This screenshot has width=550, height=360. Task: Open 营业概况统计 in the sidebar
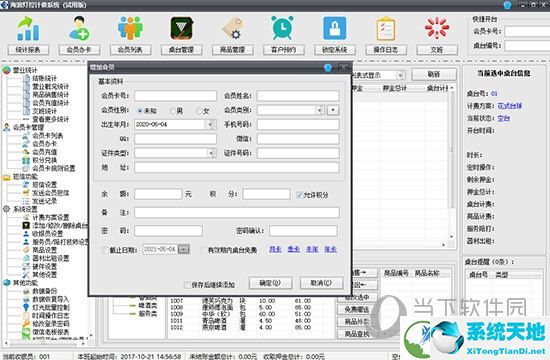coord(51,86)
